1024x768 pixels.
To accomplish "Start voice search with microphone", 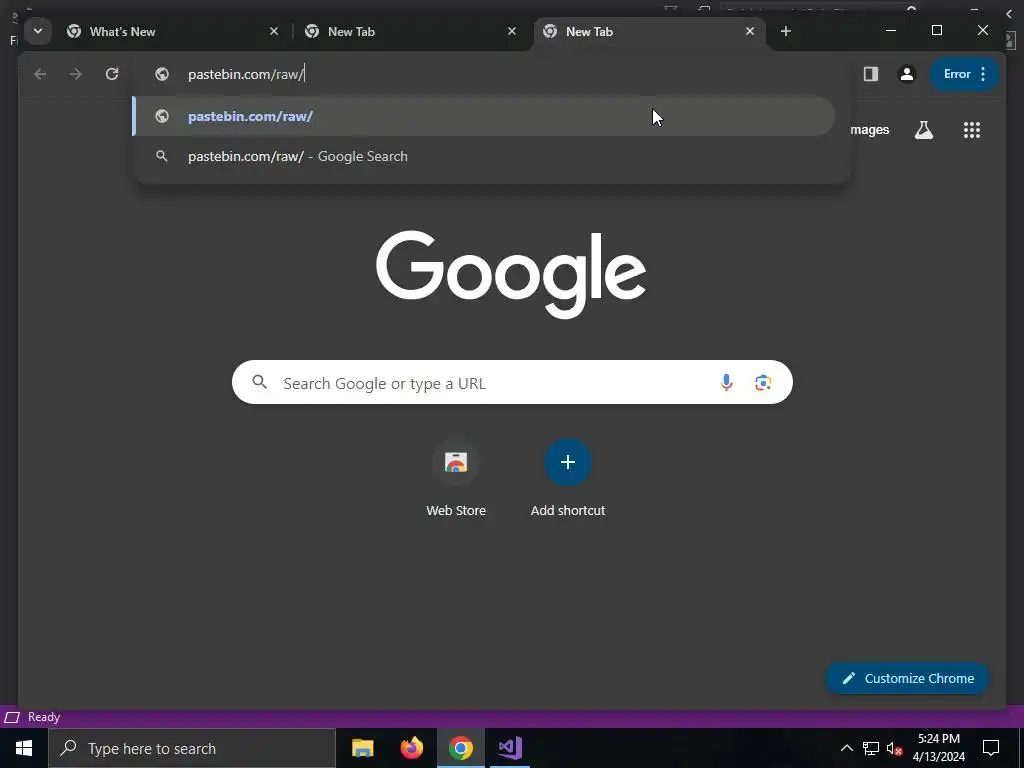I will tap(726, 382).
